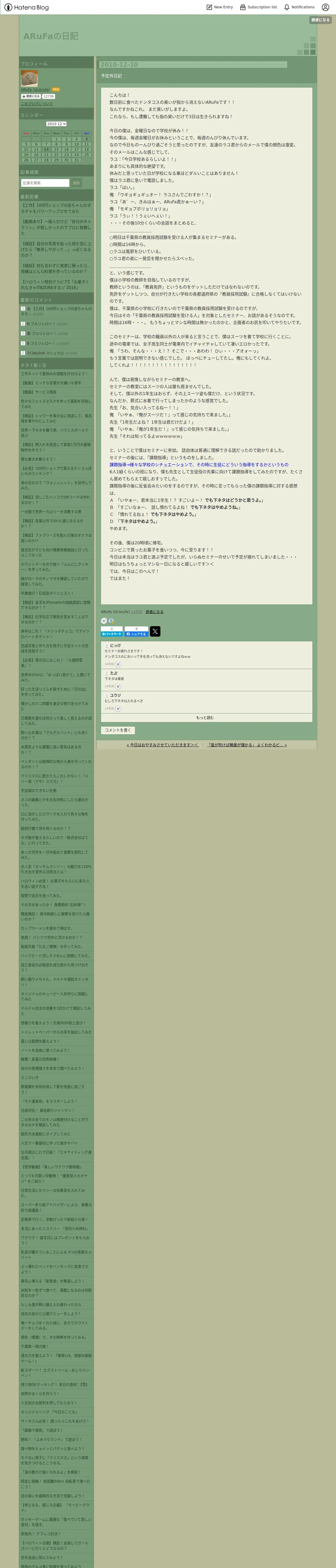Viewport: 336px width, 1568px height.
Task: Open 自分のキャラソン recent article
Action: coord(55,227)
